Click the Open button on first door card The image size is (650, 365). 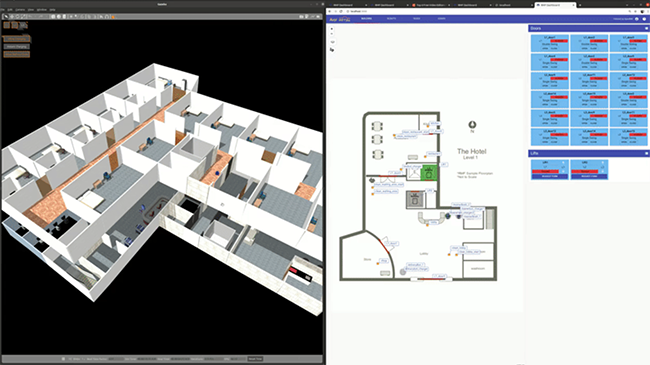(x=545, y=49)
